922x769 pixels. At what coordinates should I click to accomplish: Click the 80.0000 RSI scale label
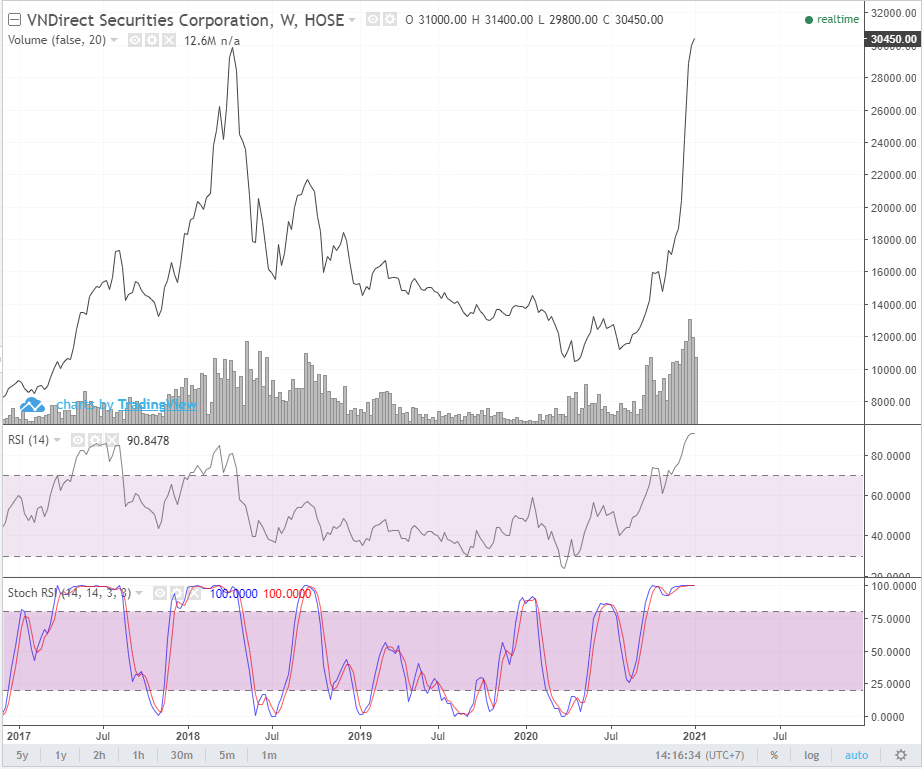point(890,456)
